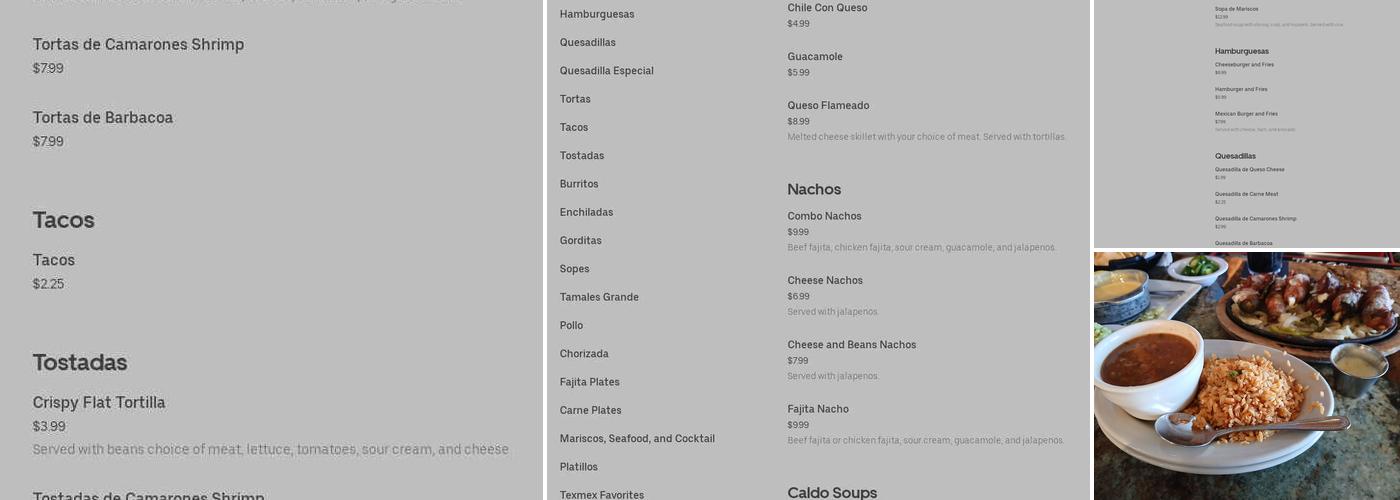
Task: Select Burritos in the category list
Action: (579, 184)
